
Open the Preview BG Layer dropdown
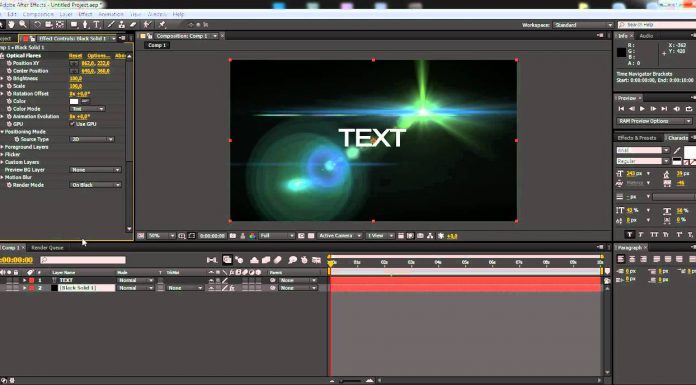pos(95,170)
